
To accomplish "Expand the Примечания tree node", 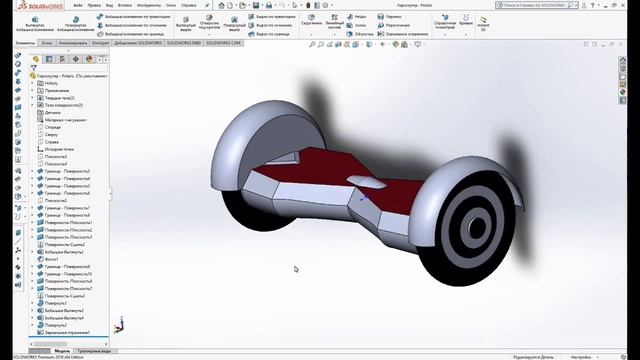I will click(33, 91).
